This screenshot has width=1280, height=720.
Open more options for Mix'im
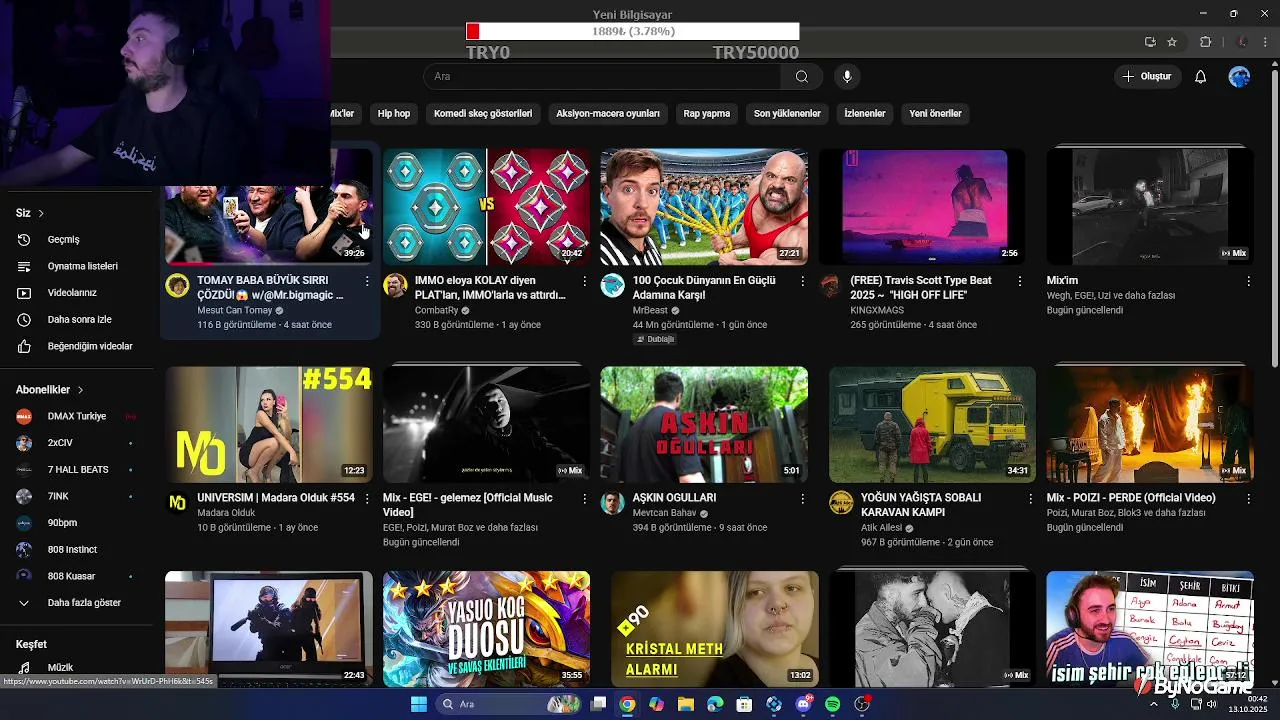(x=1248, y=281)
